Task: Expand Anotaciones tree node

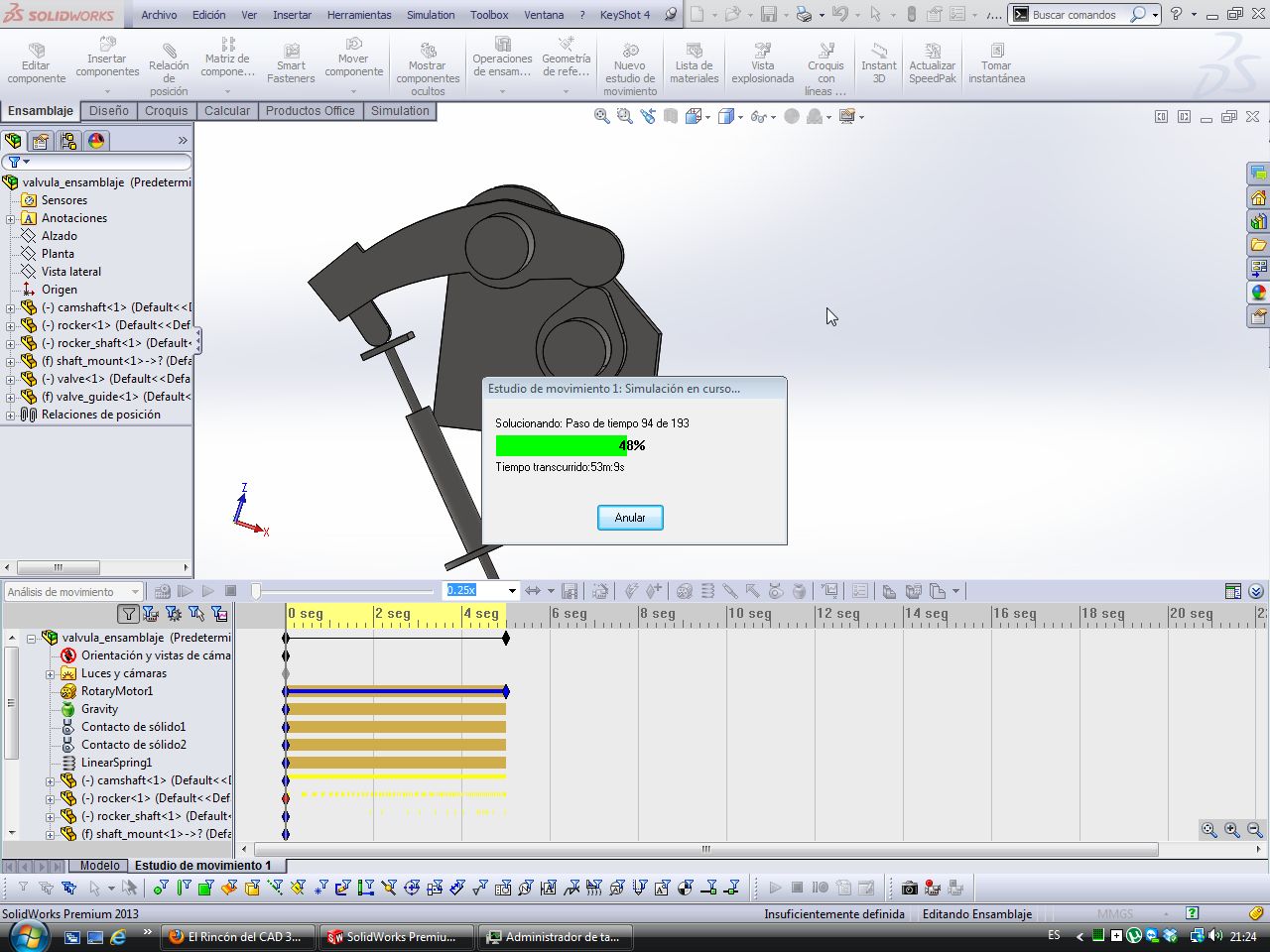Action: coord(10,218)
